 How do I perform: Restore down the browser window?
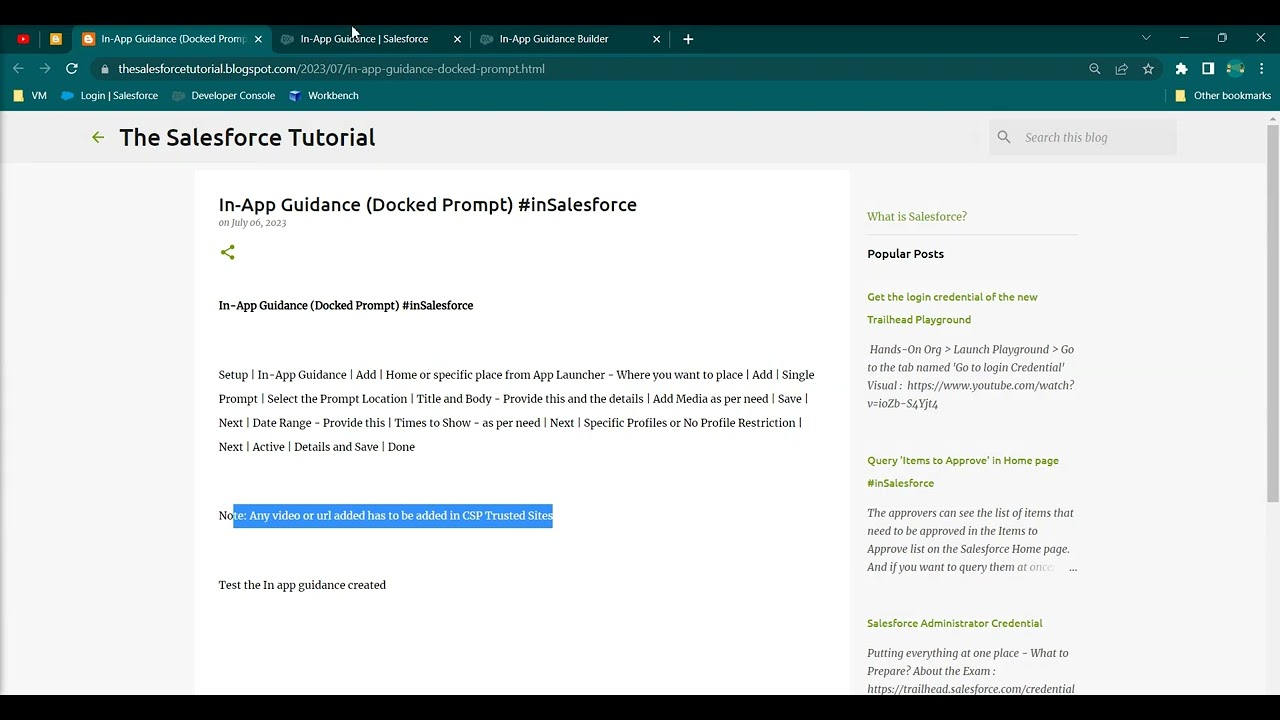pyautogui.click(x=1222, y=38)
